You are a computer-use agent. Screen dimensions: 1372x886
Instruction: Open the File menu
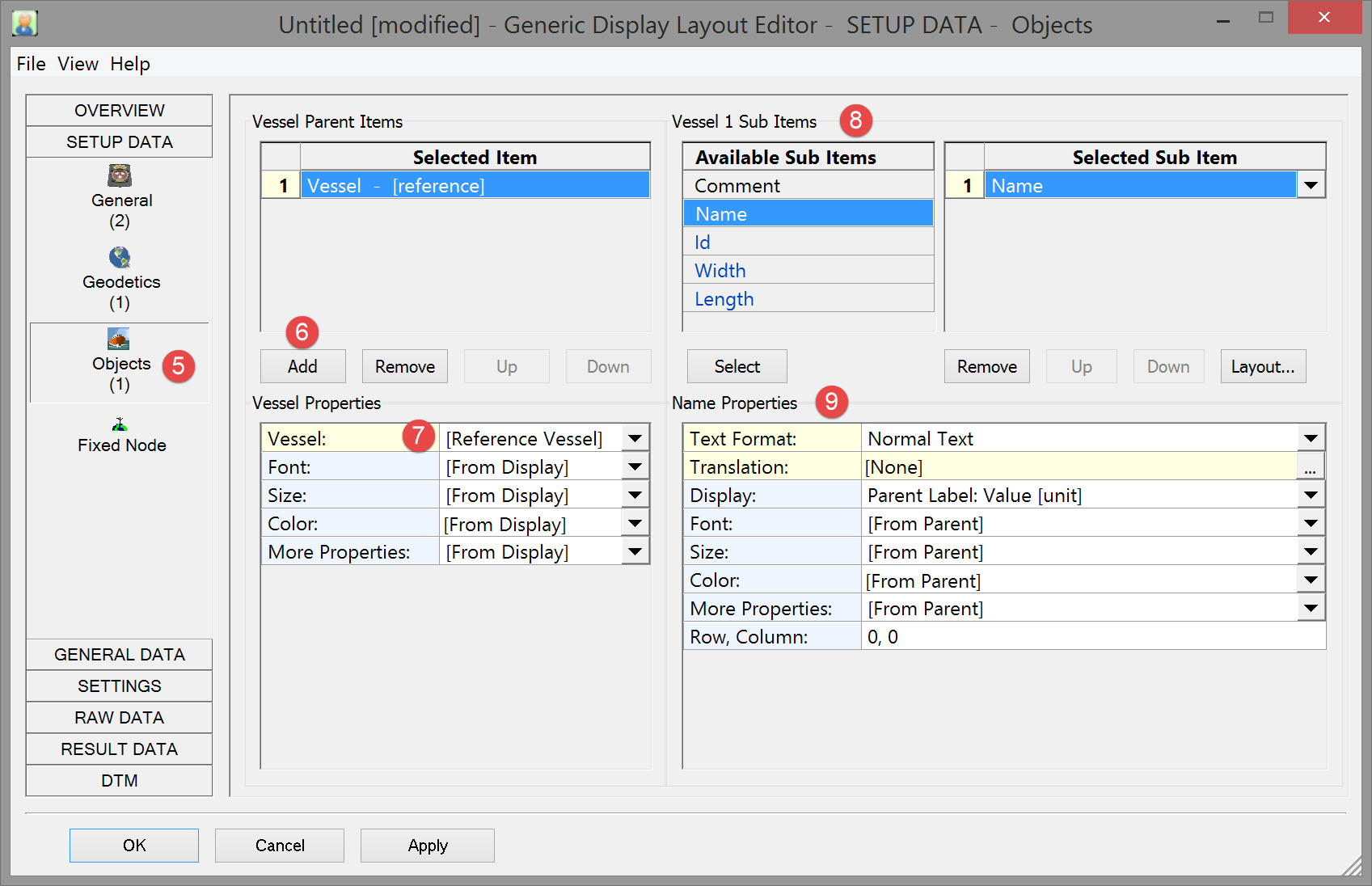(31, 64)
